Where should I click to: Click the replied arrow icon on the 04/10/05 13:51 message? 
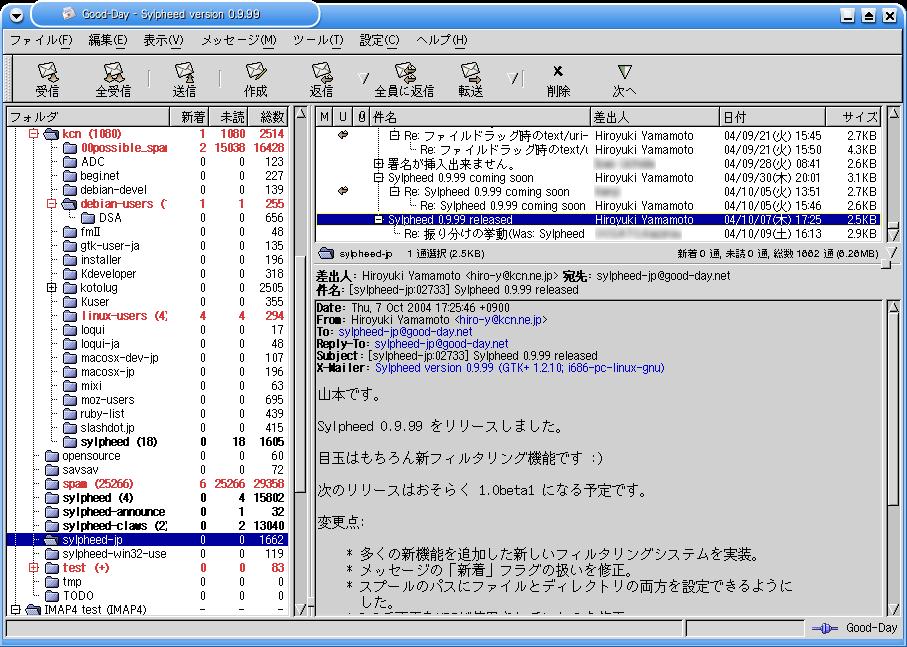(x=342, y=191)
